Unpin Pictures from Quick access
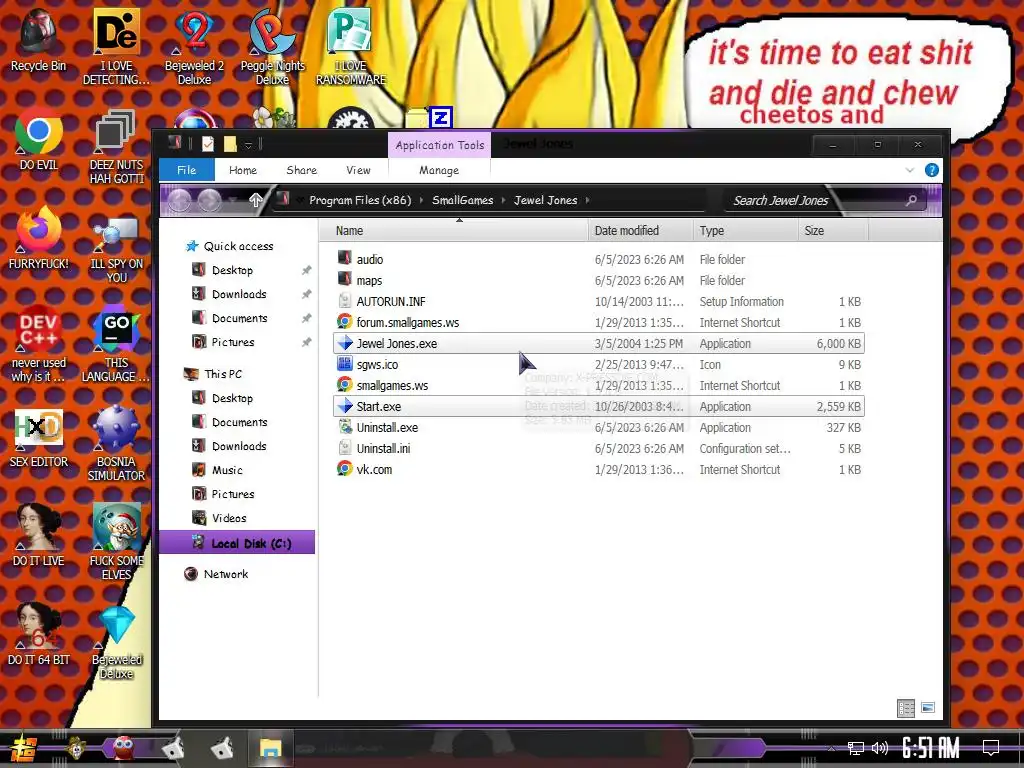The width and height of the screenshot is (1024, 768). [306, 342]
